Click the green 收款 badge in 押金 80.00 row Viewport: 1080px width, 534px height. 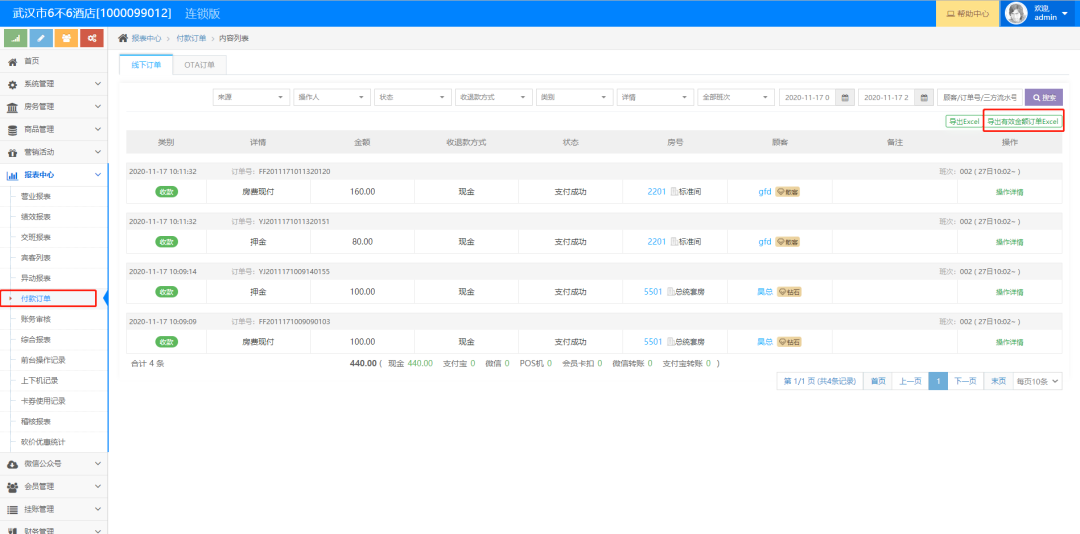(x=166, y=242)
